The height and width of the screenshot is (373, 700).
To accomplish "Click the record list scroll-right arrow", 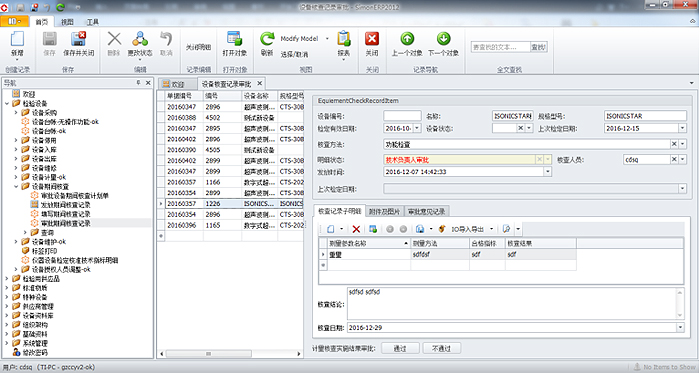I will 300,354.
